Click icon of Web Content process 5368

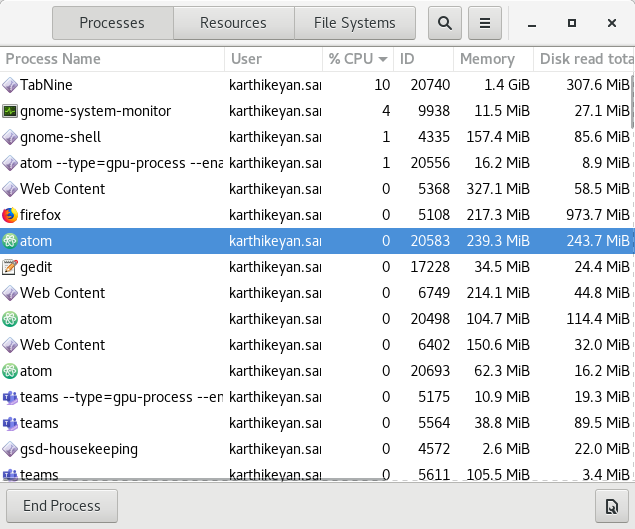(10, 189)
